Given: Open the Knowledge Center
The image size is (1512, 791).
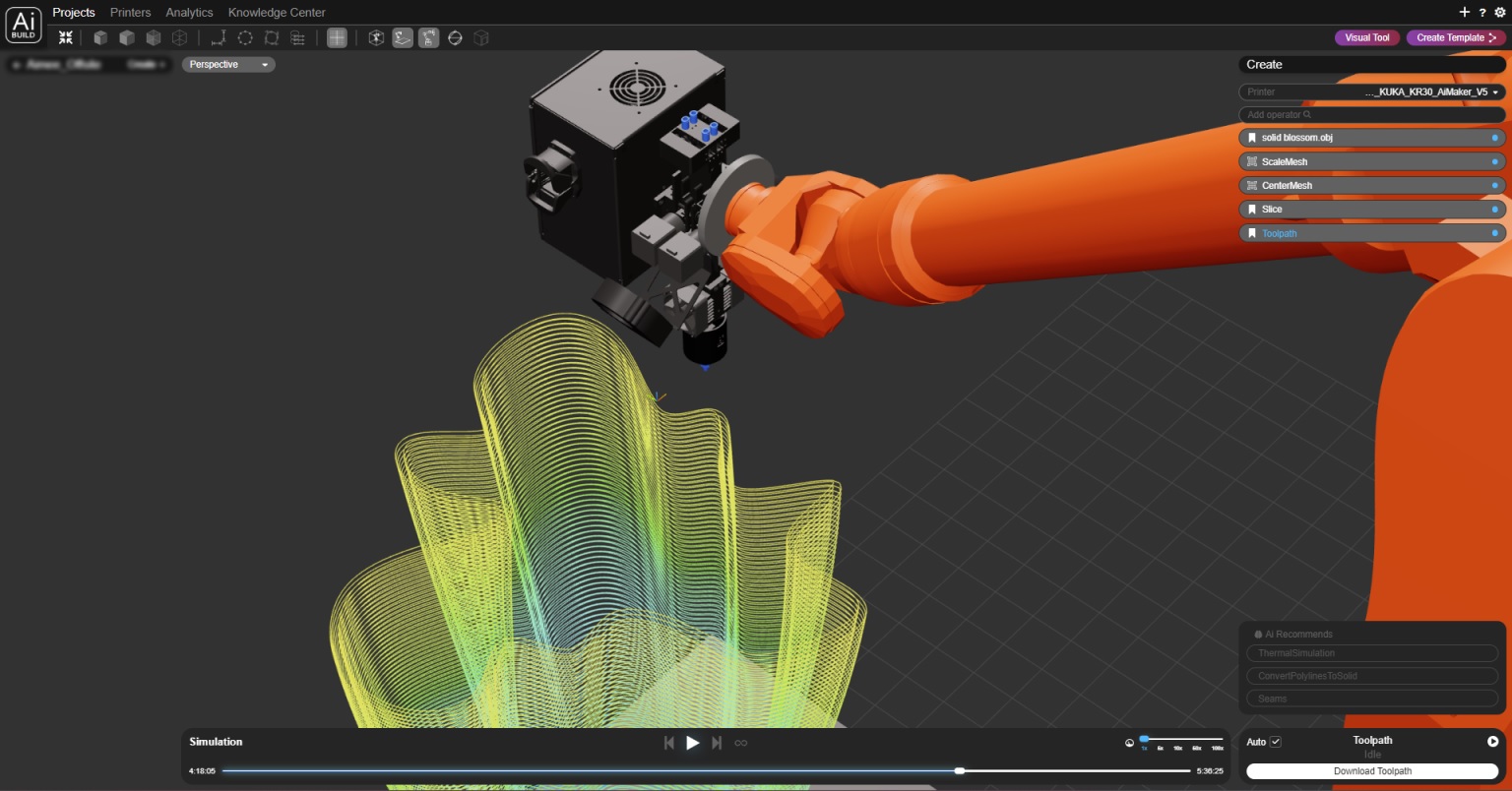Looking at the screenshot, I should tap(277, 13).
